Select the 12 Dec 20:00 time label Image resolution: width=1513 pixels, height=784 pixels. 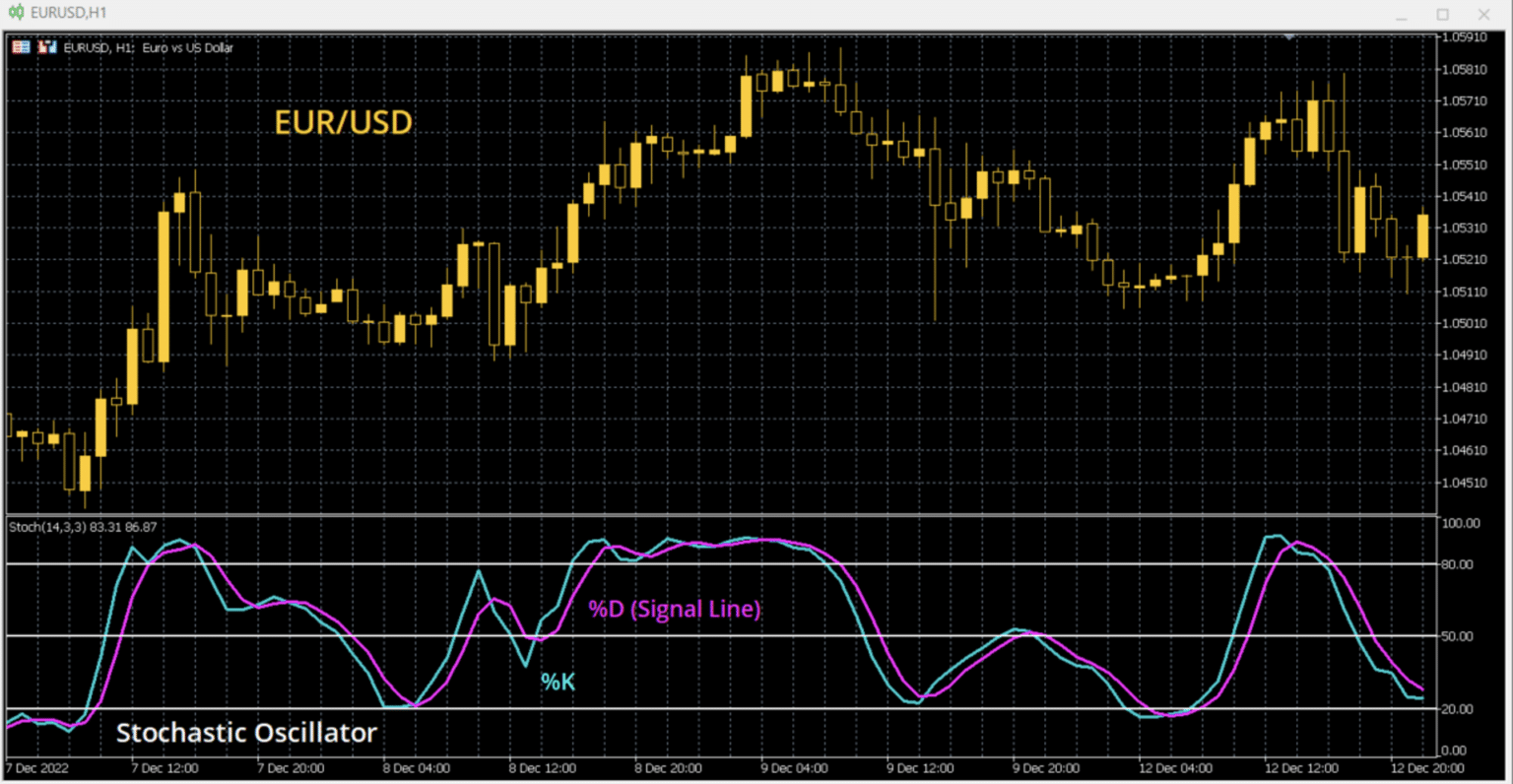[x=1426, y=768]
